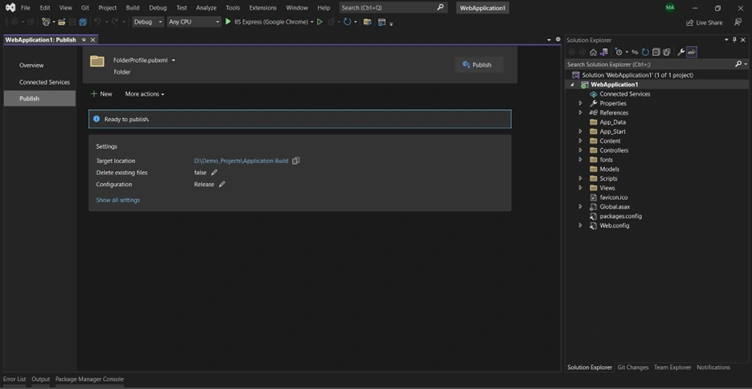Select packages.config file in tree
The width and height of the screenshot is (752, 389).
[621, 216]
